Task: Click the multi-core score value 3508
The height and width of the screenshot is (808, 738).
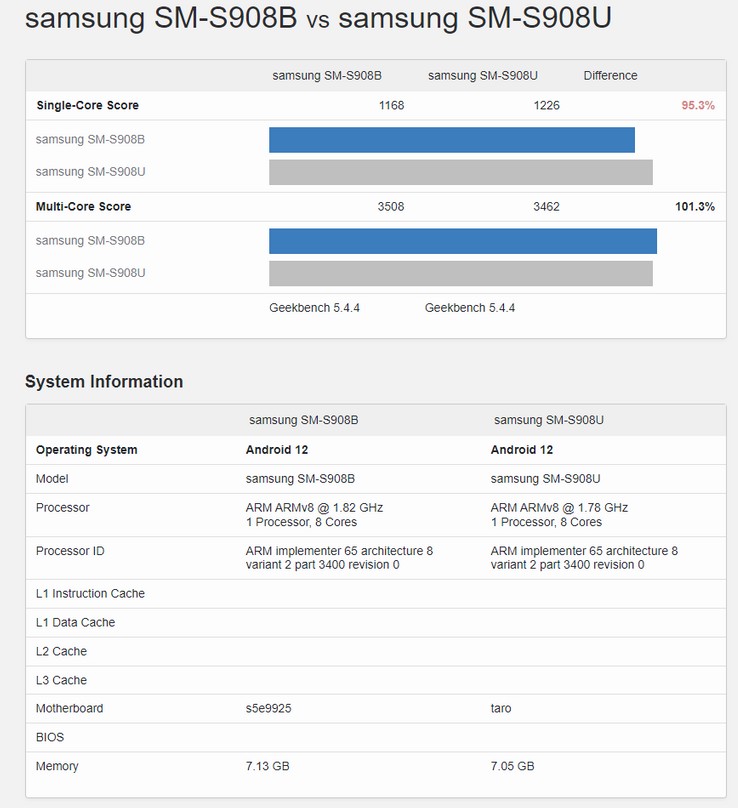Action: click(x=391, y=207)
